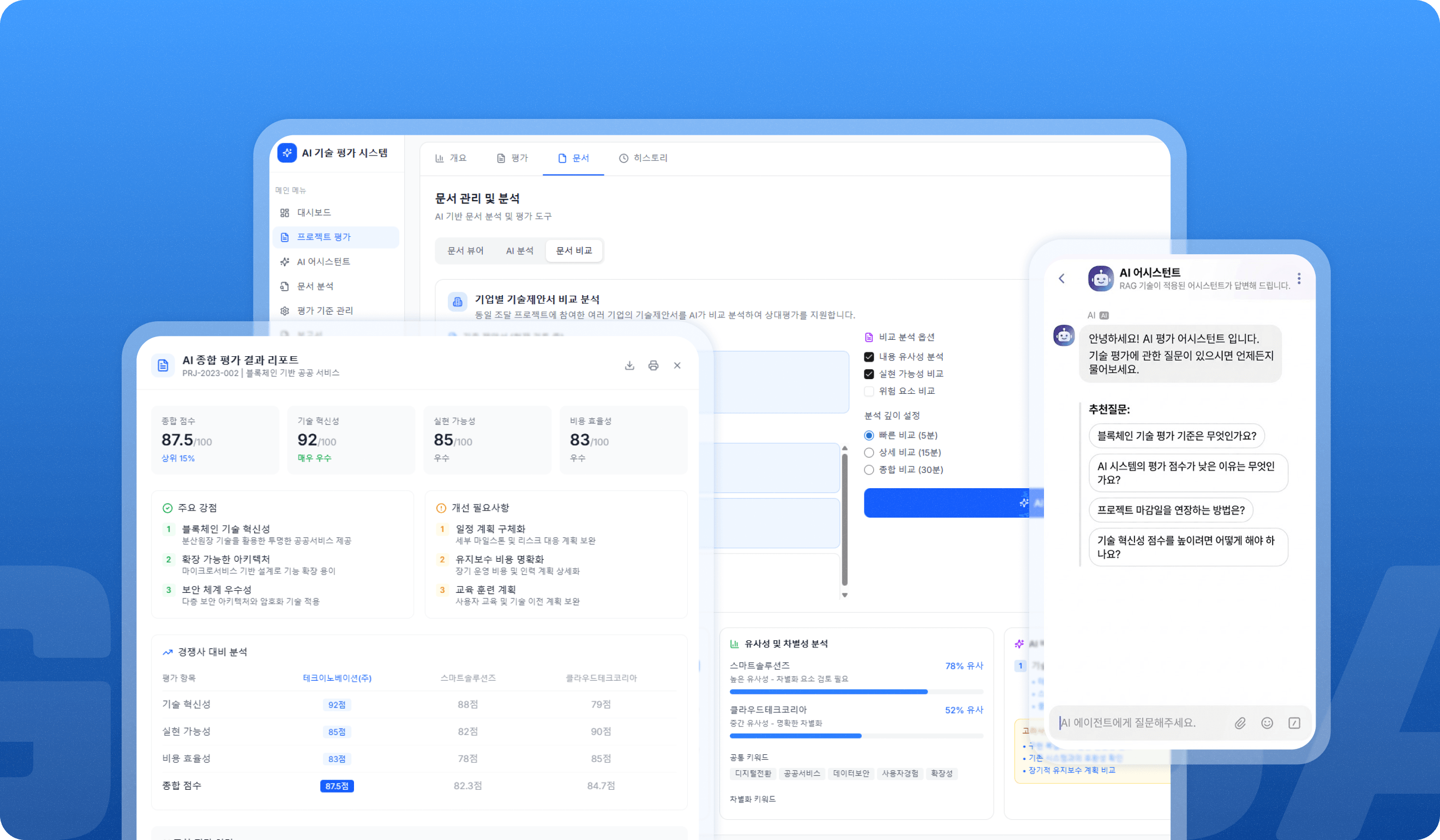Open the AI assistant options menu
Screen dimensions: 1440x840
[1299, 278]
